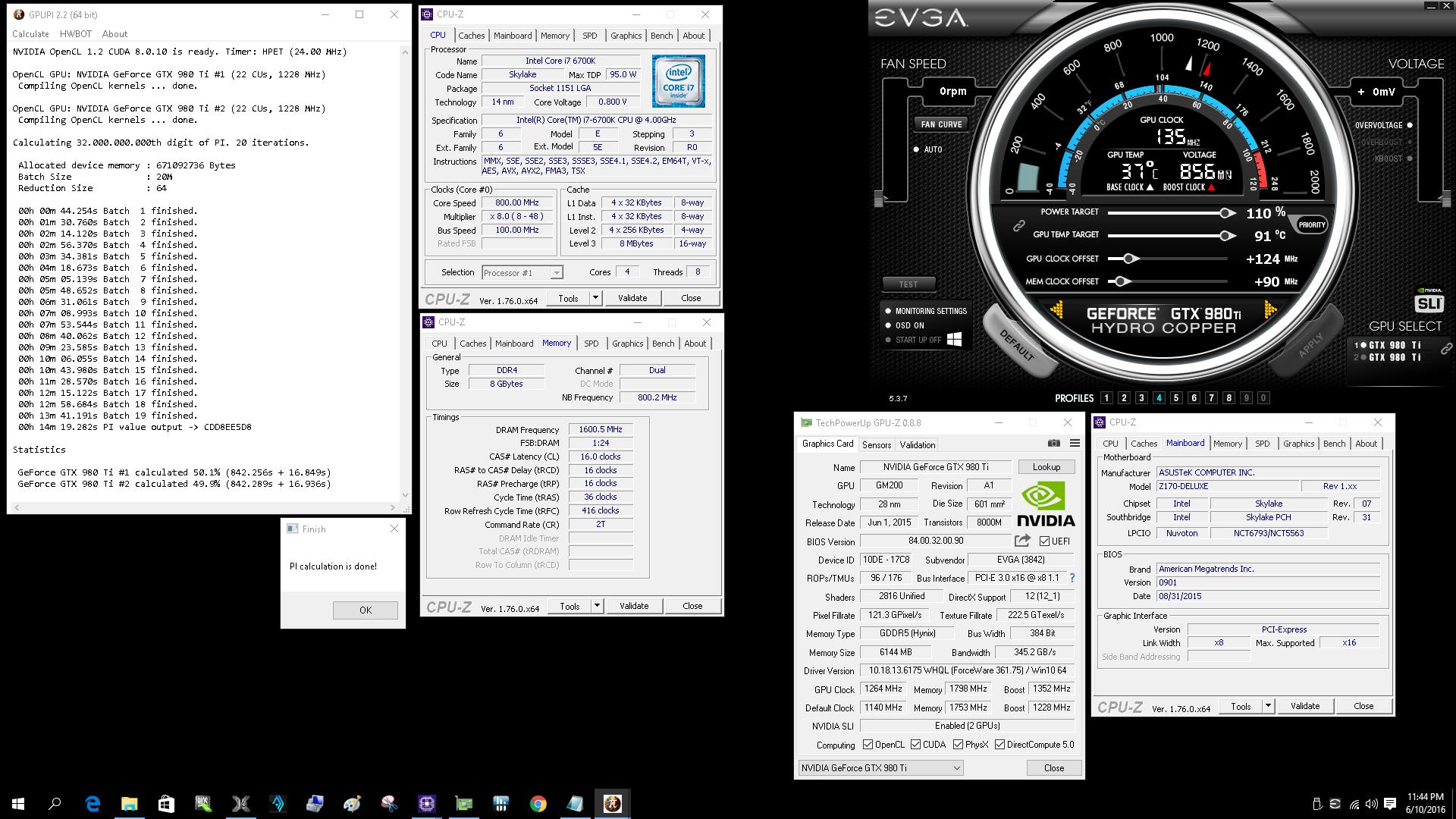The image size is (1456, 819).
Task: Switch to Sensors tab in GPU-Z
Action: point(877,445)
